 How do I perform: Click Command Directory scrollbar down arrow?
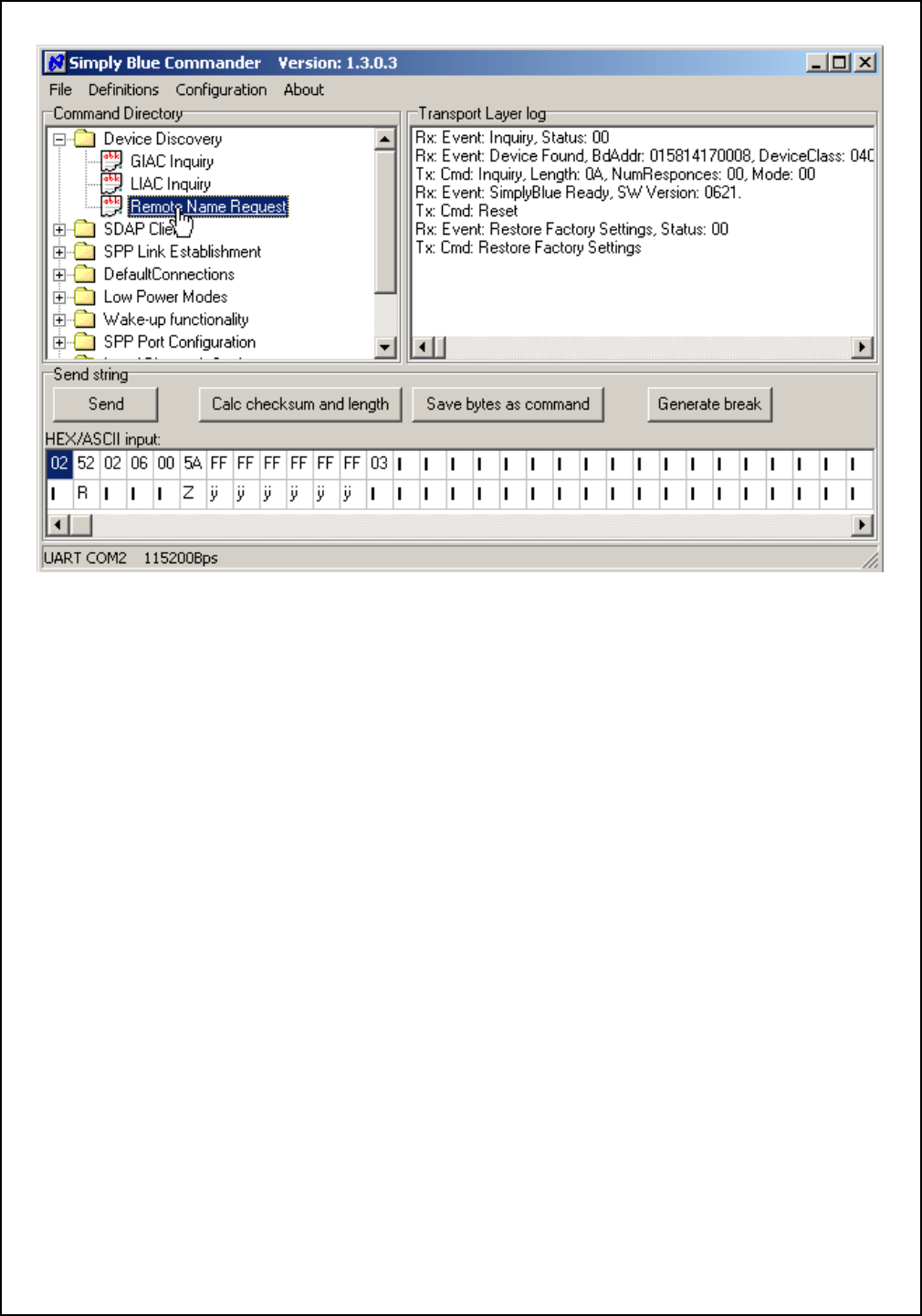click(x=385, y=347)
